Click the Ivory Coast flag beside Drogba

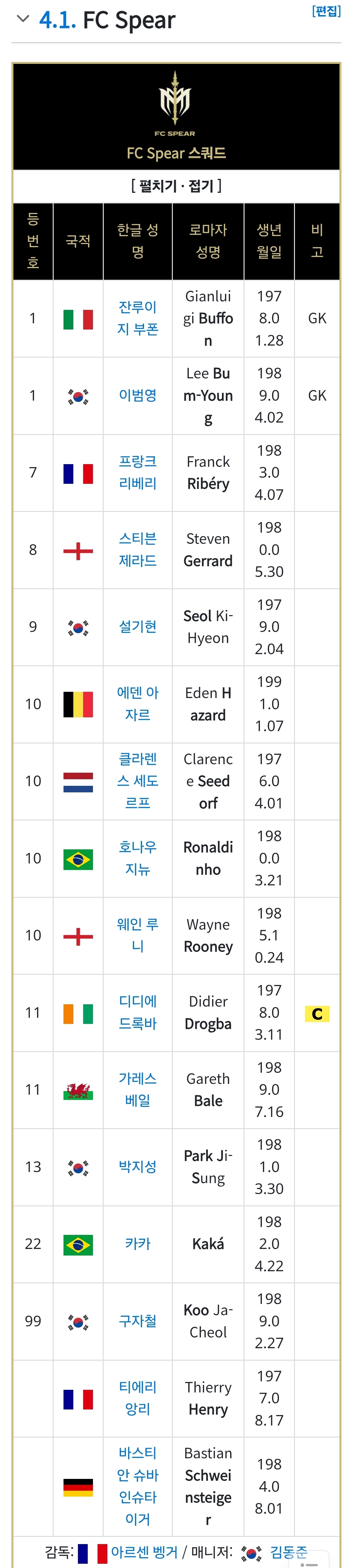click(78, 1013)
